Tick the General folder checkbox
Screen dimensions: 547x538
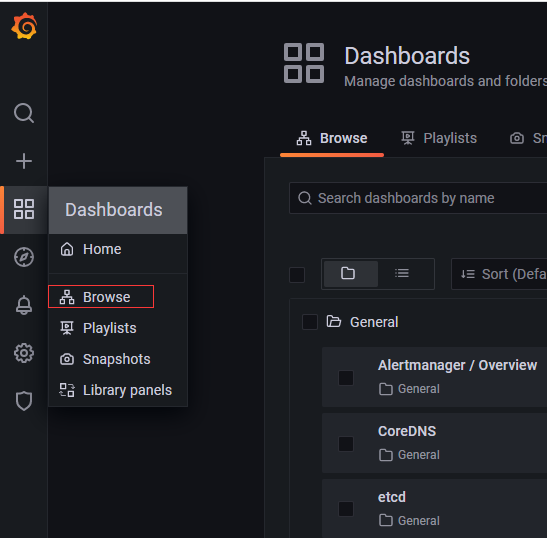pyautogui.click(x=310, y=322)
